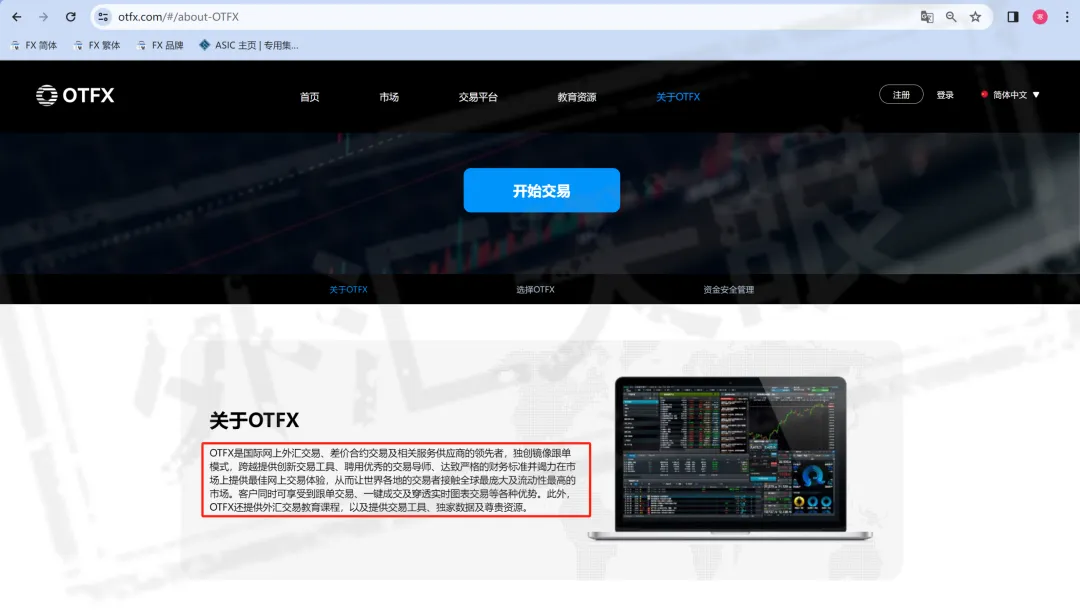Open 市场 navigation menu item
This screenshot has height=613, width=1080.
tap(388, 97)
